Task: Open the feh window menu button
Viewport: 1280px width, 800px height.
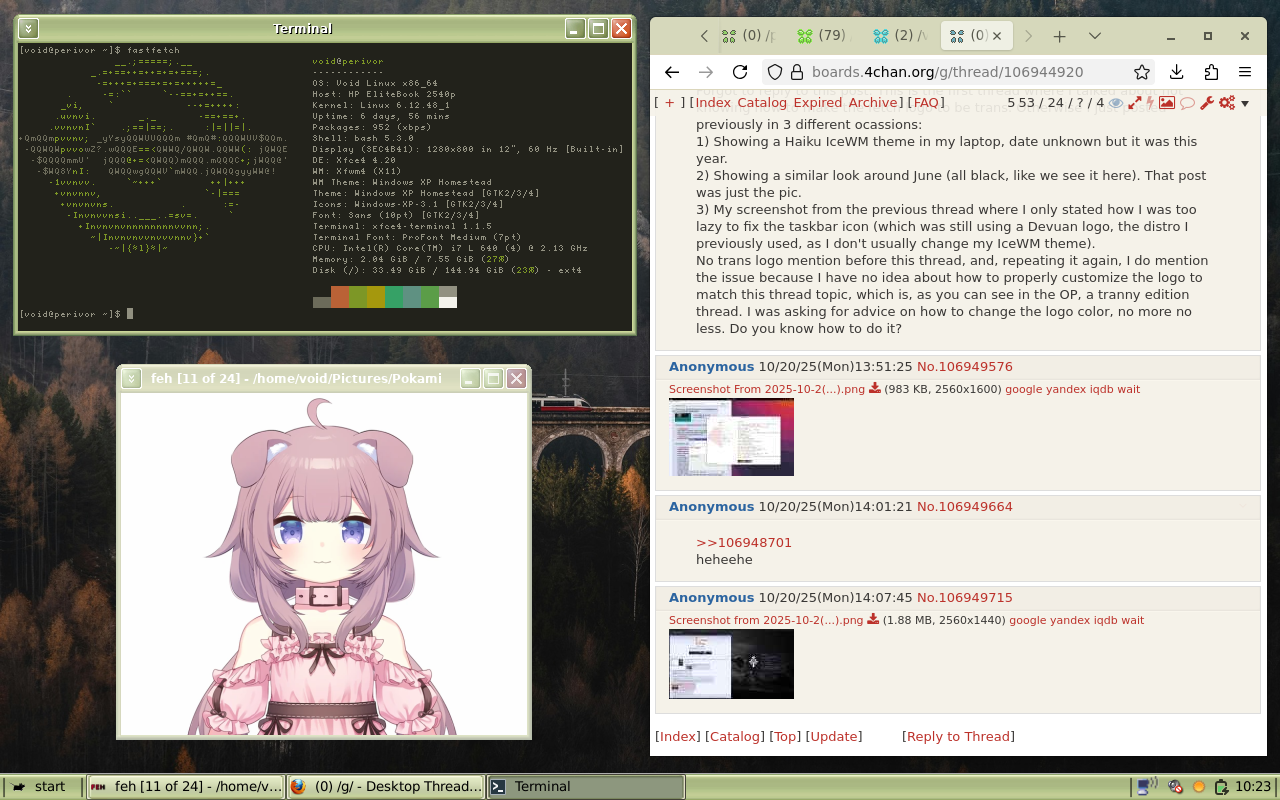Action: click(x=131, y=378)
